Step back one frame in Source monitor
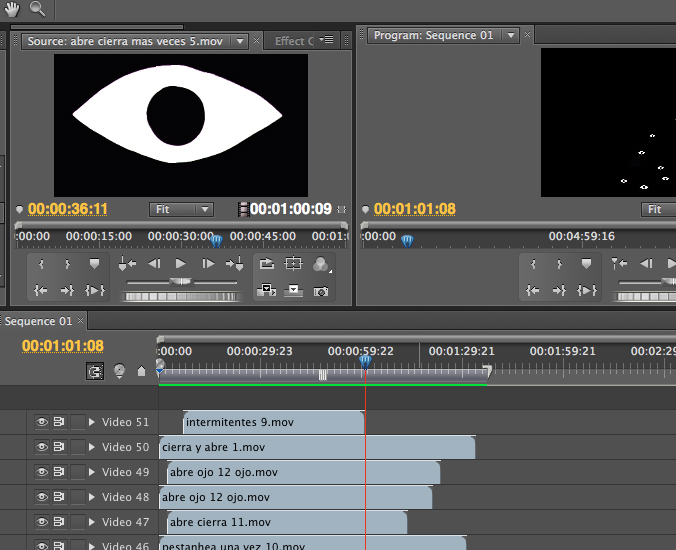This screenshot has width=676, height=550. coord(154,265)
